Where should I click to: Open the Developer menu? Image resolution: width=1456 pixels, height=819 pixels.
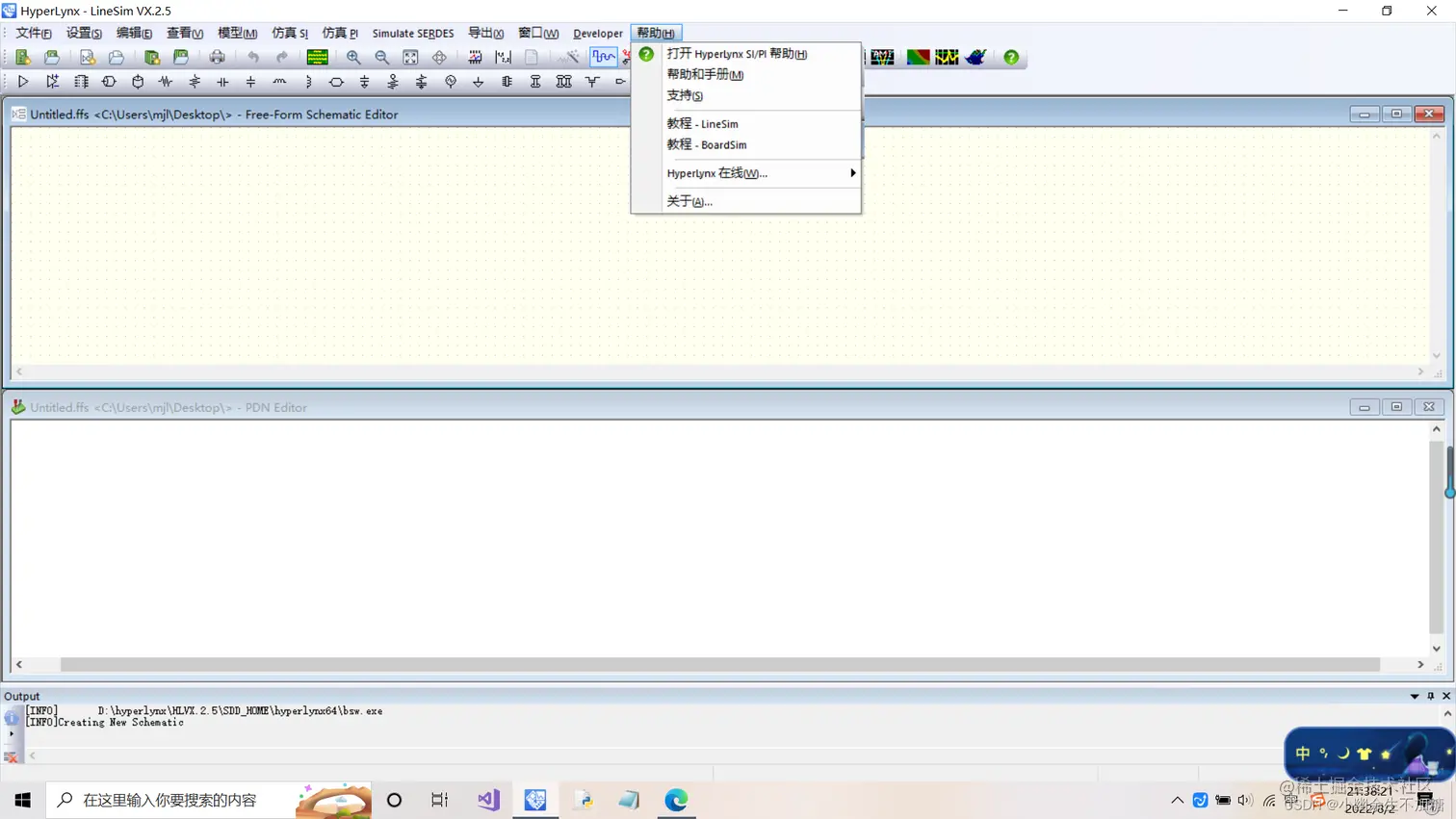[x=598, y=33]
